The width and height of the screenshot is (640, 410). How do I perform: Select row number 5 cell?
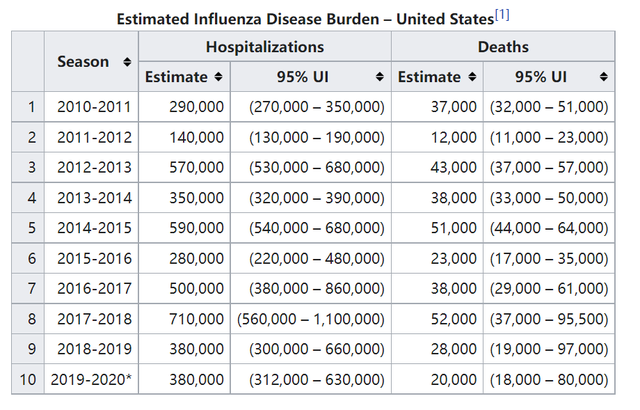(x=31, y=228)
